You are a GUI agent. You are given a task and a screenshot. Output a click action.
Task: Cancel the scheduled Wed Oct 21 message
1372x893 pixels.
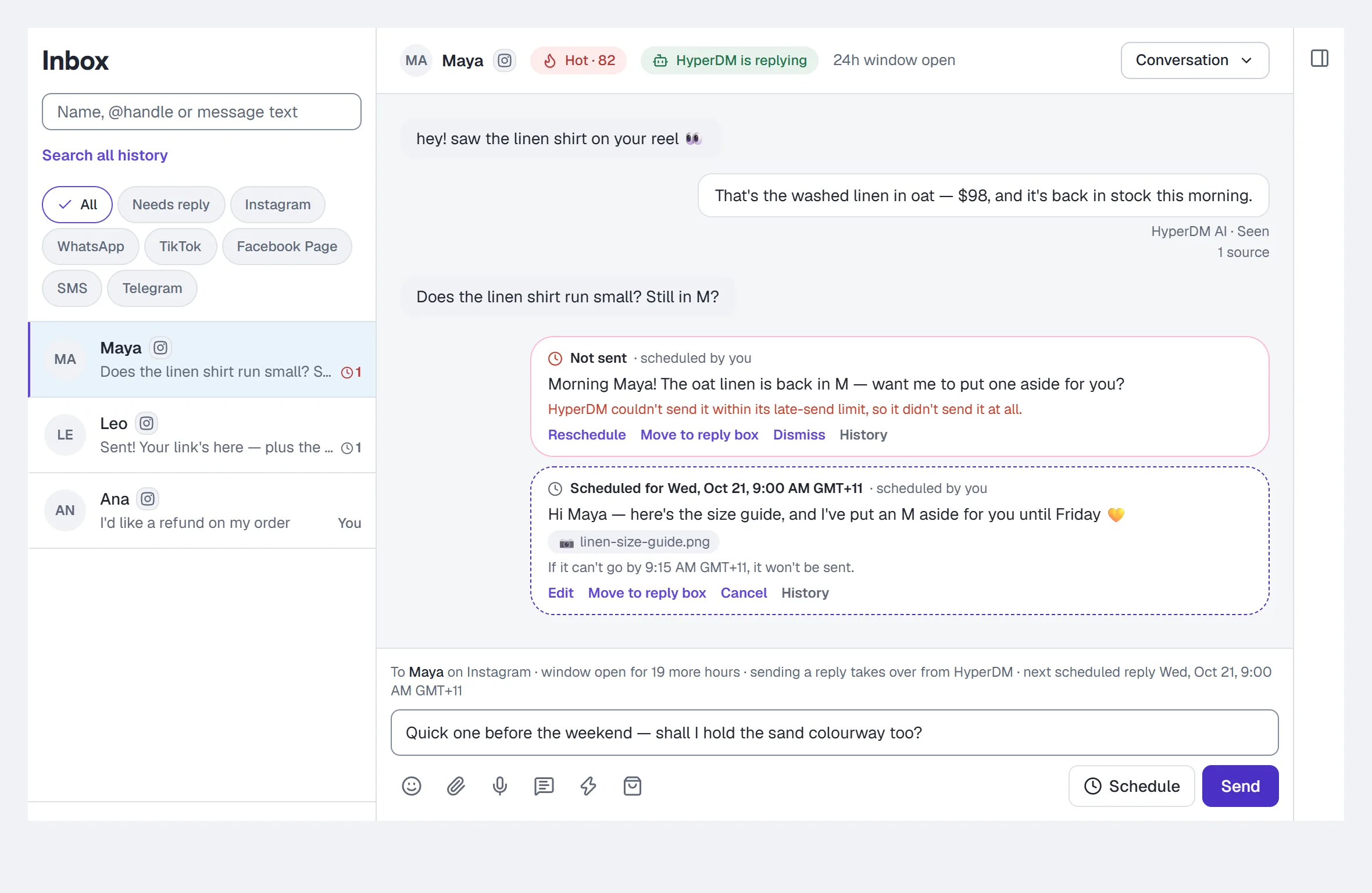click(744, 593)
